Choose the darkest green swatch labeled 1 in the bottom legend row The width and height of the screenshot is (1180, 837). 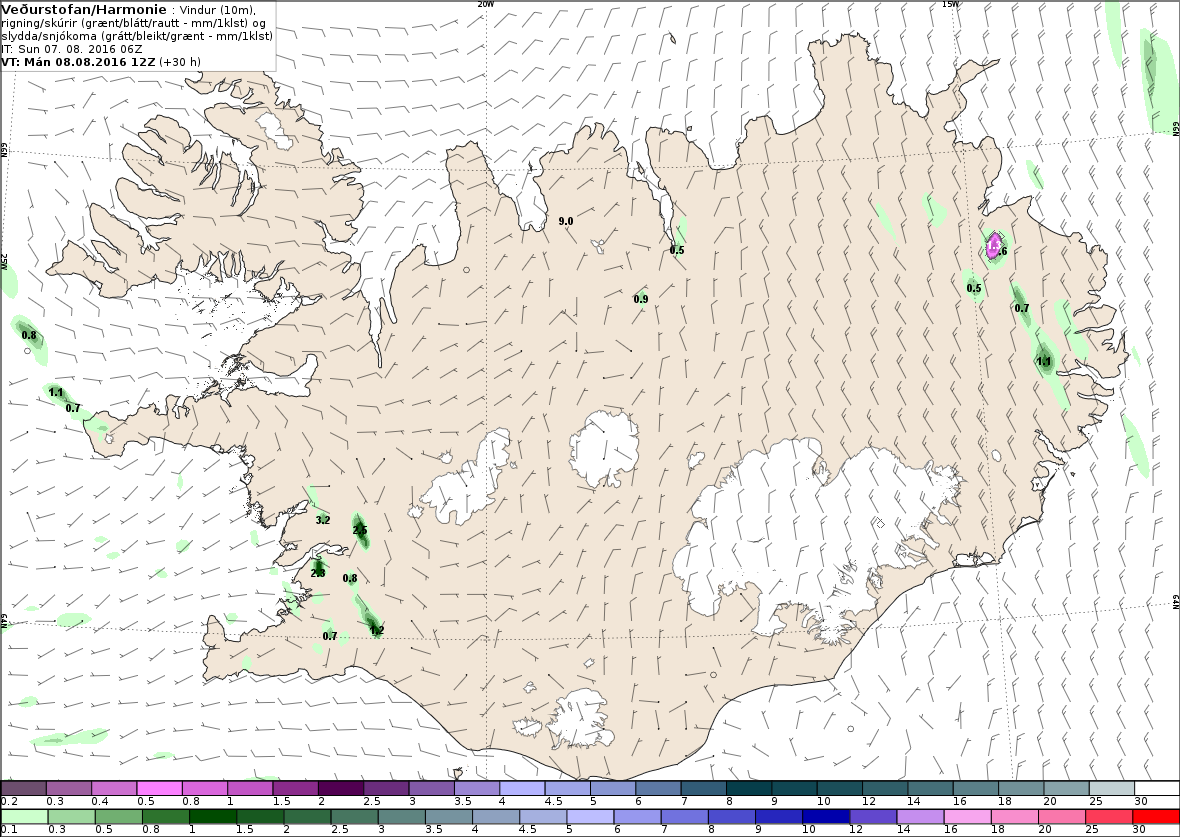click(x=212, y=816)
